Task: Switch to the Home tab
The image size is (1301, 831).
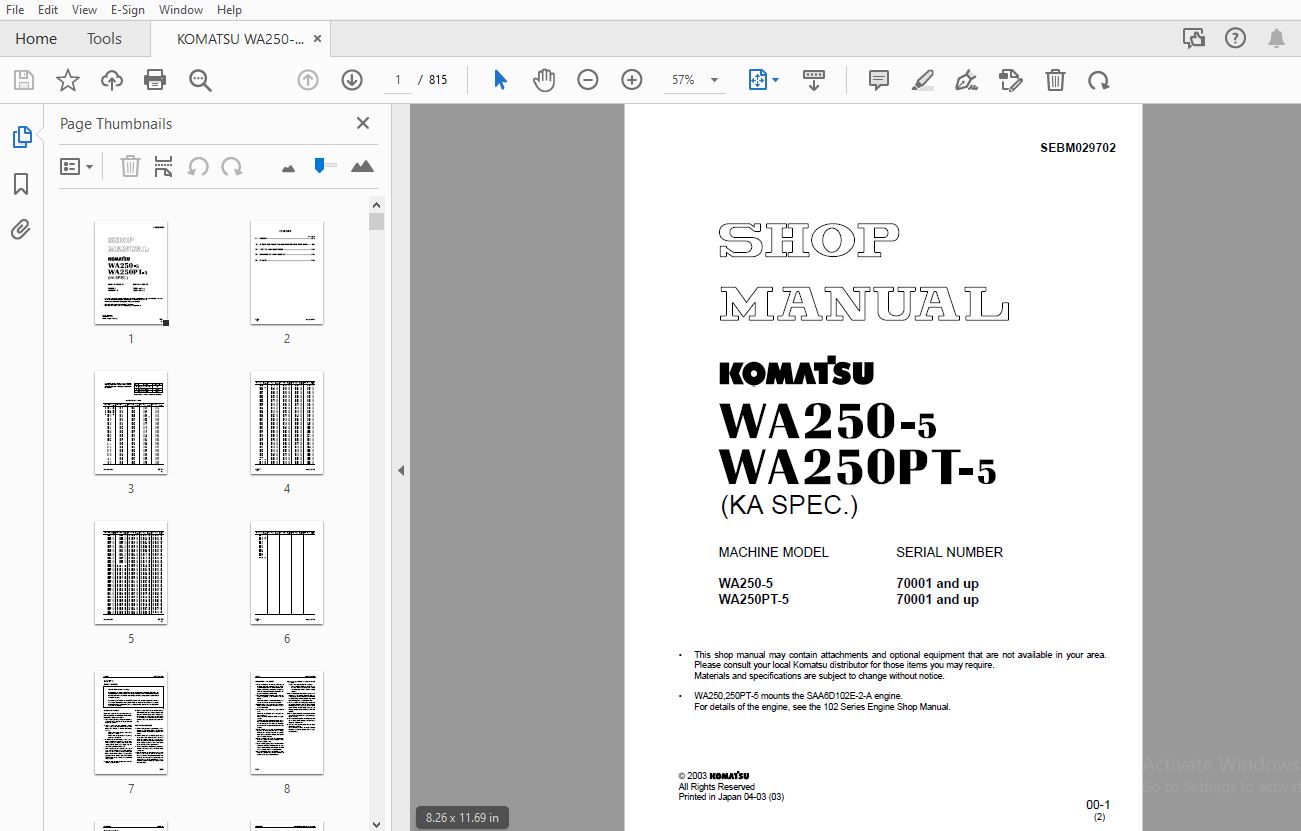Action: click(36, 39)
